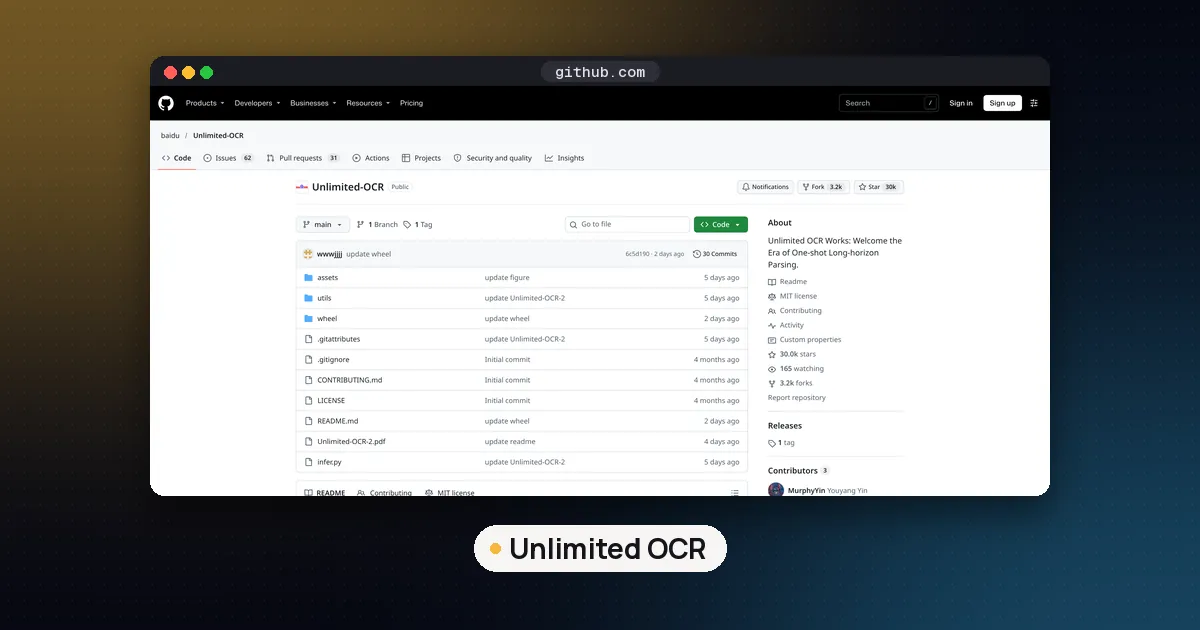1200x630 pixels.
Task: Open the Releases heading link
Action: [785, 426]
